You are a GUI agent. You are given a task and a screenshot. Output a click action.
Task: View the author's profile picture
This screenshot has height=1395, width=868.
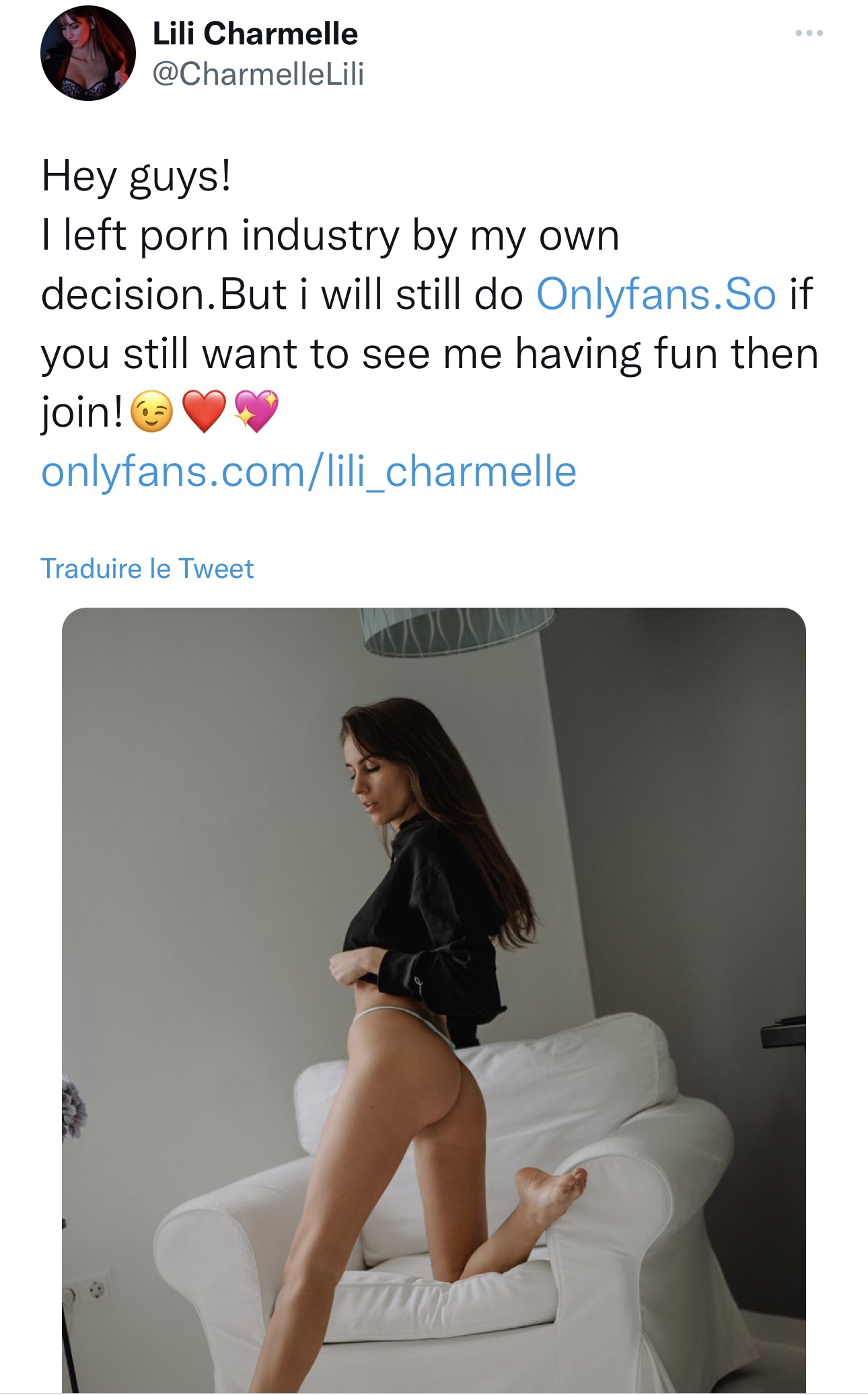(x=88, y=53)
